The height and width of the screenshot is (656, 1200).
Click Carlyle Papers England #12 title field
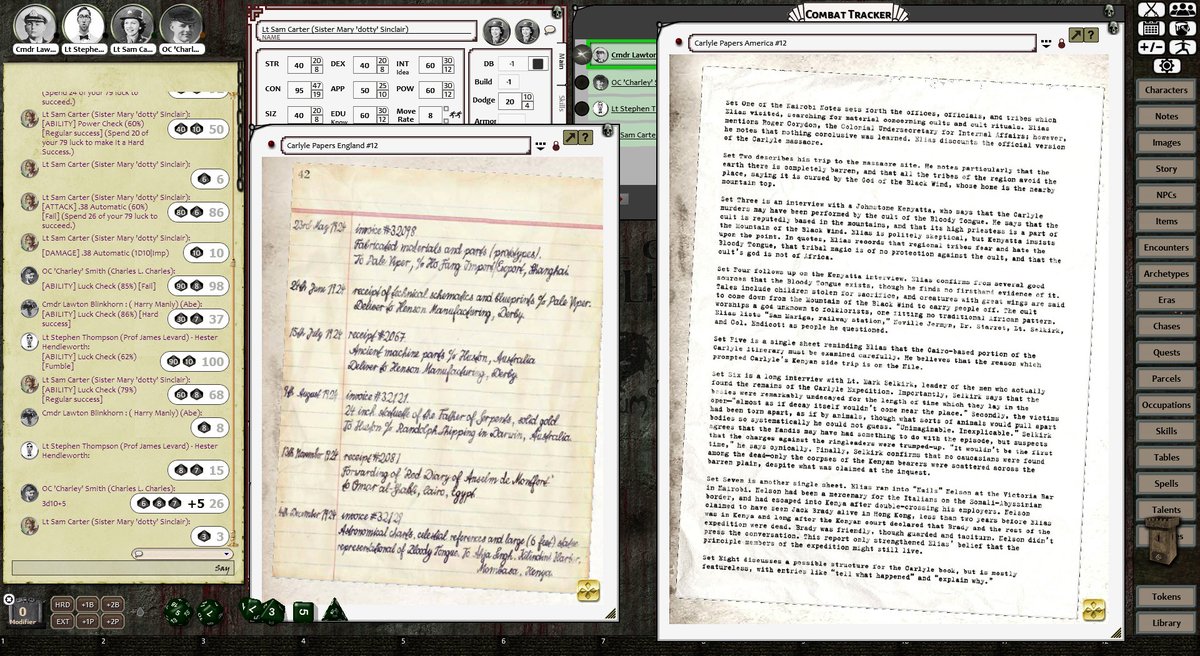tap(404, 145)
